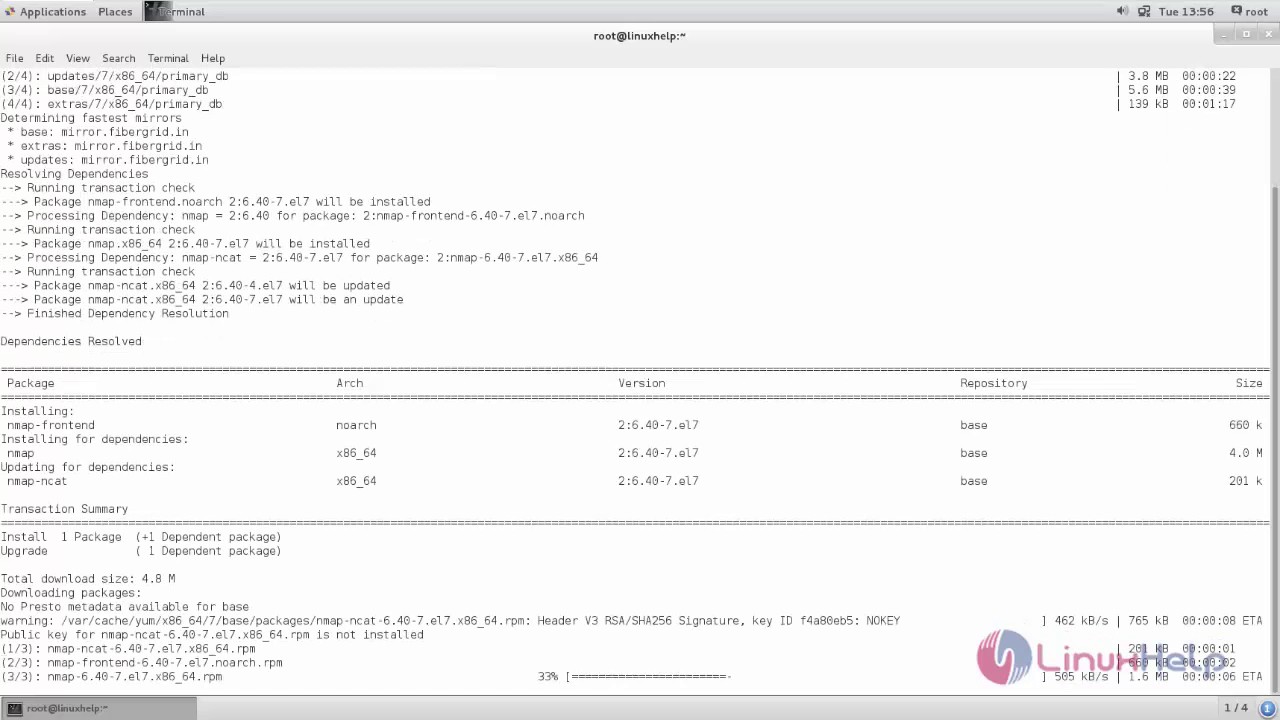Click the 'nmap-frontend' package name in table
This screenshot has height=720, width=1280.
[51, 425]
